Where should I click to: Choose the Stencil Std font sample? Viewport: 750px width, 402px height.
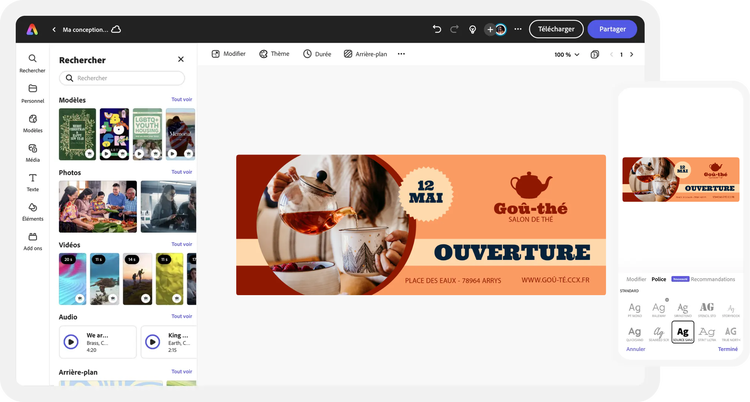(x=706, y=310)
